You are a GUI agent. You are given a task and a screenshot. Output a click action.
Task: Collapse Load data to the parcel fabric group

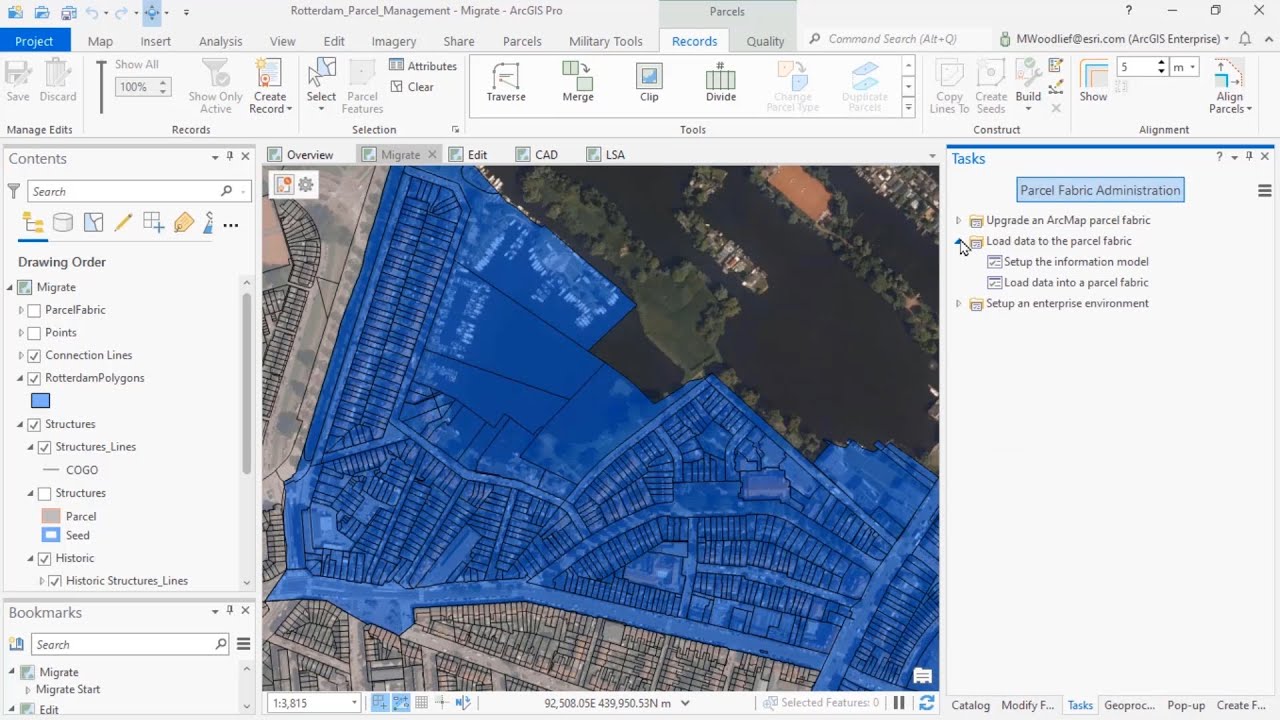958,241
